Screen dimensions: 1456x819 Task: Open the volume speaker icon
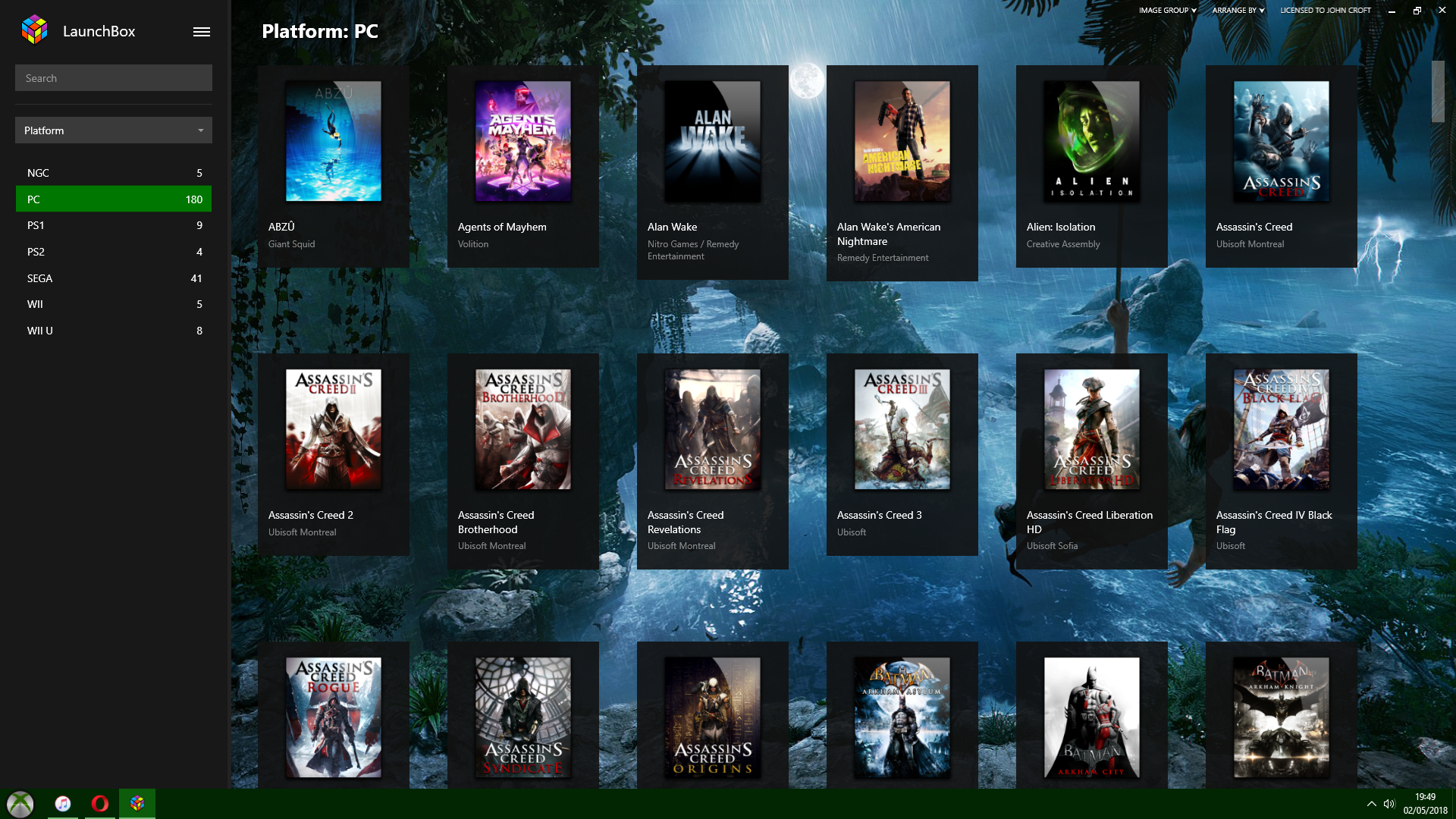coord(1389,804)
